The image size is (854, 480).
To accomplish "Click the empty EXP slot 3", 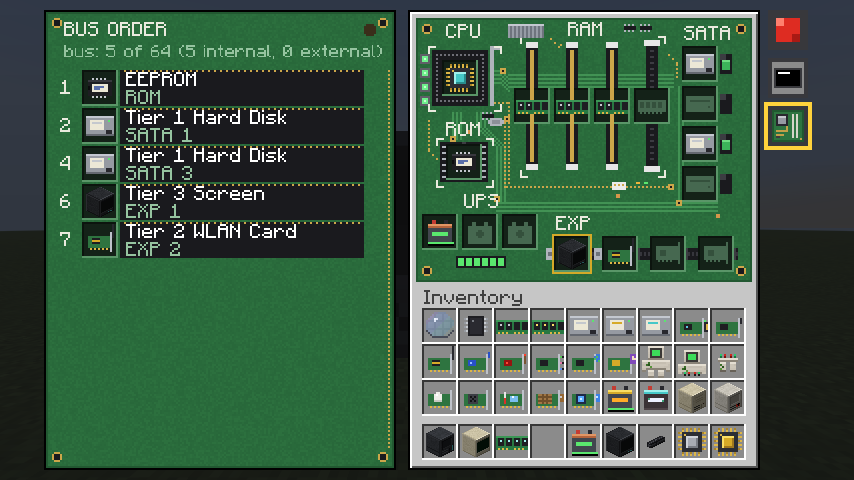I will tap(667, 253).
